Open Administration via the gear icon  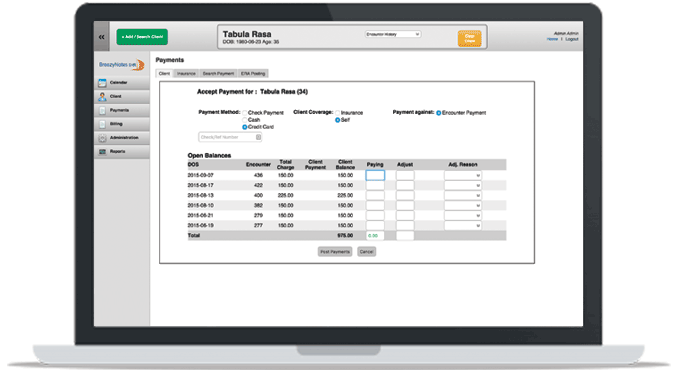tap(102, 138)
